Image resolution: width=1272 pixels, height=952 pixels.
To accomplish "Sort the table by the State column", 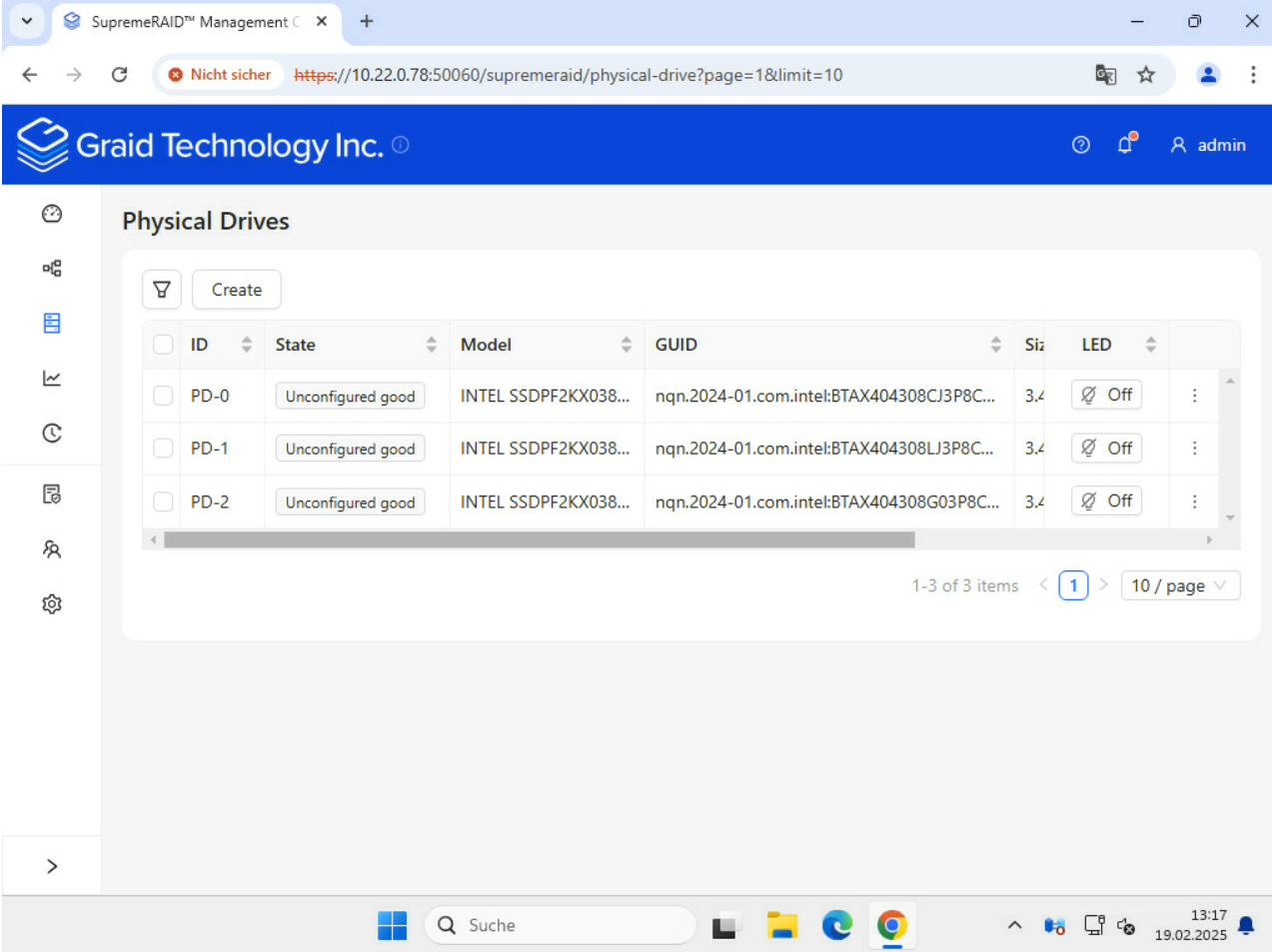I will coord(432,345).
